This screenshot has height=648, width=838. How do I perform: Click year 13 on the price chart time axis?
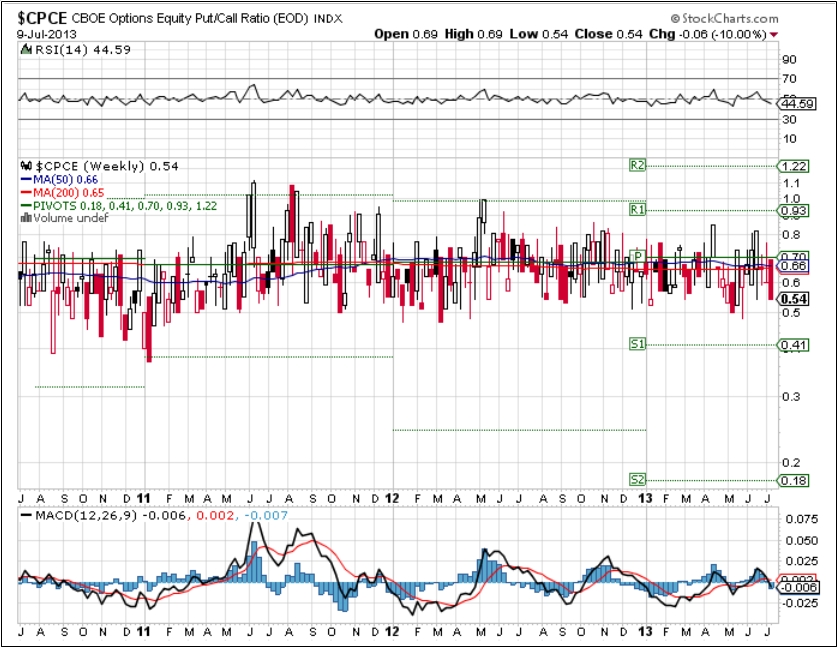point(646,499)
